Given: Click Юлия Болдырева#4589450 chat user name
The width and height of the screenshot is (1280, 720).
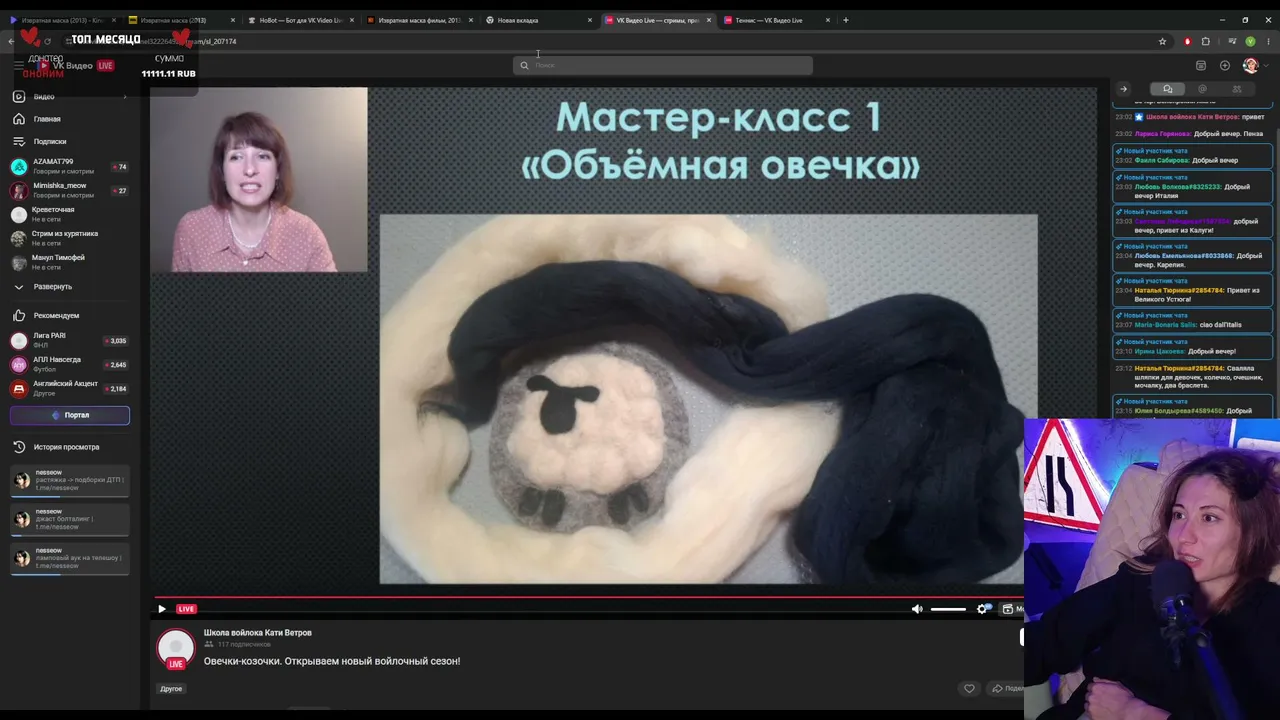Looking at the screenshot, I should [1179, 411].
